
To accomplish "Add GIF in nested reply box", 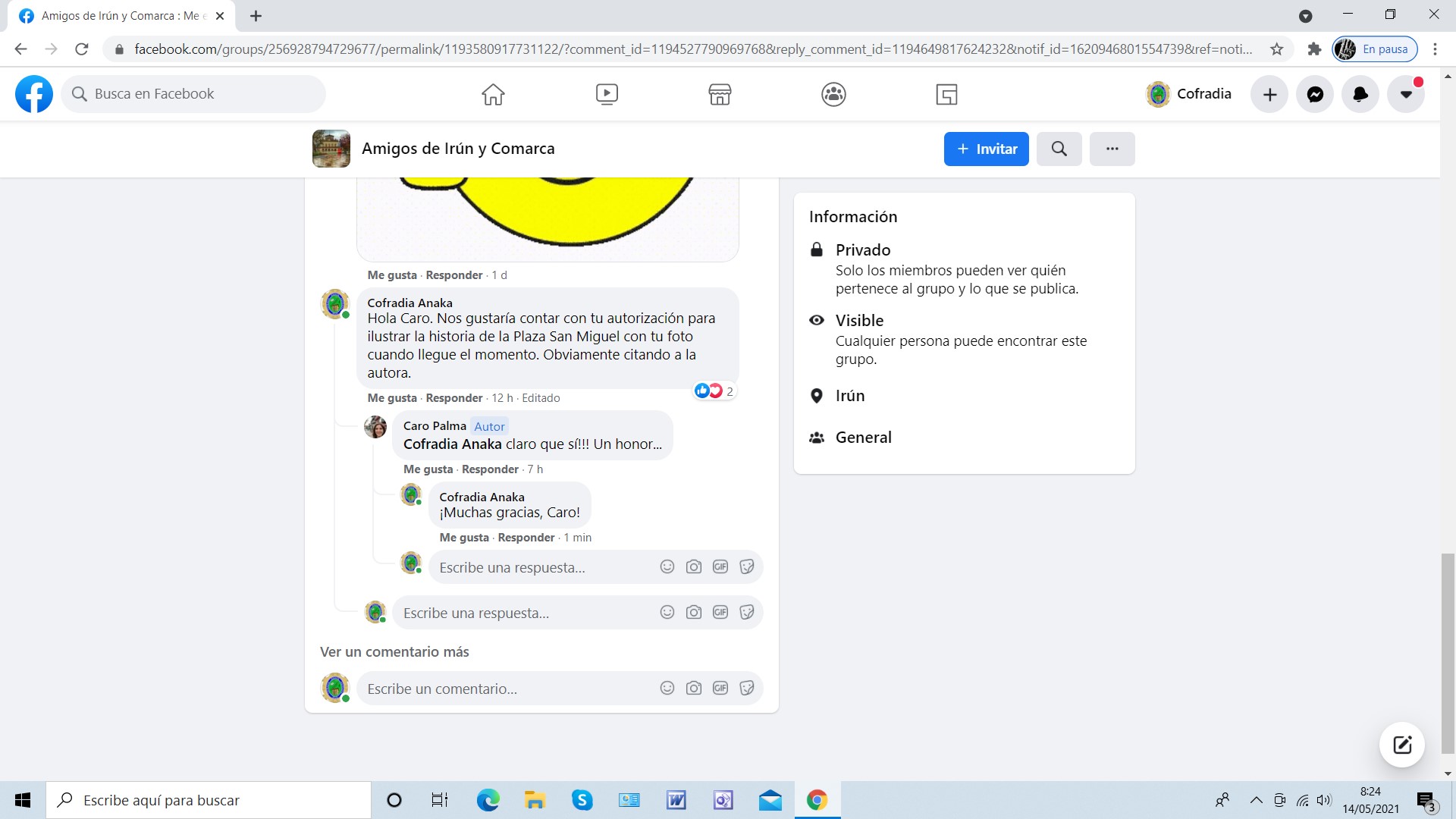I will coord(720,566).
